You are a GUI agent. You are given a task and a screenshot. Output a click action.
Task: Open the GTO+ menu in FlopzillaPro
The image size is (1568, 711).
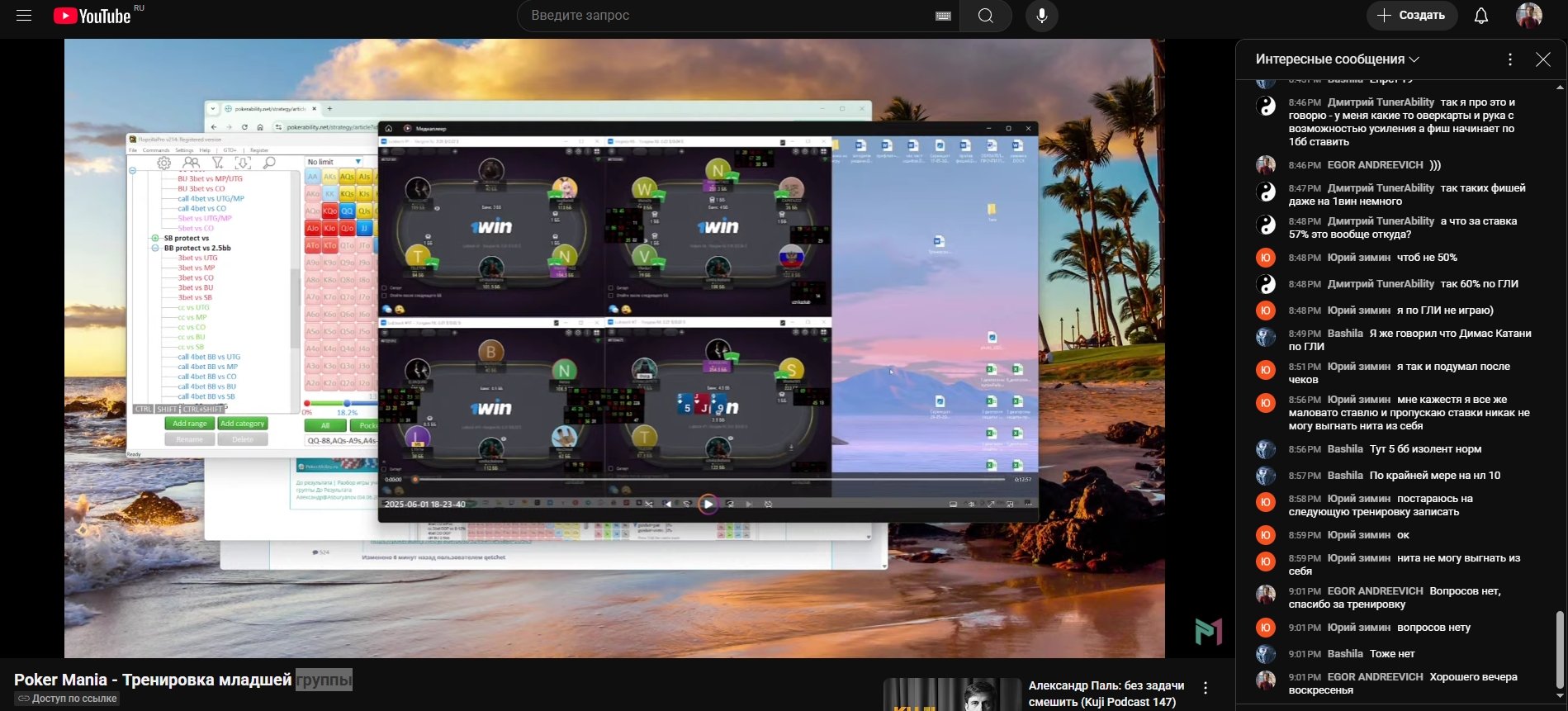point(230,150)
